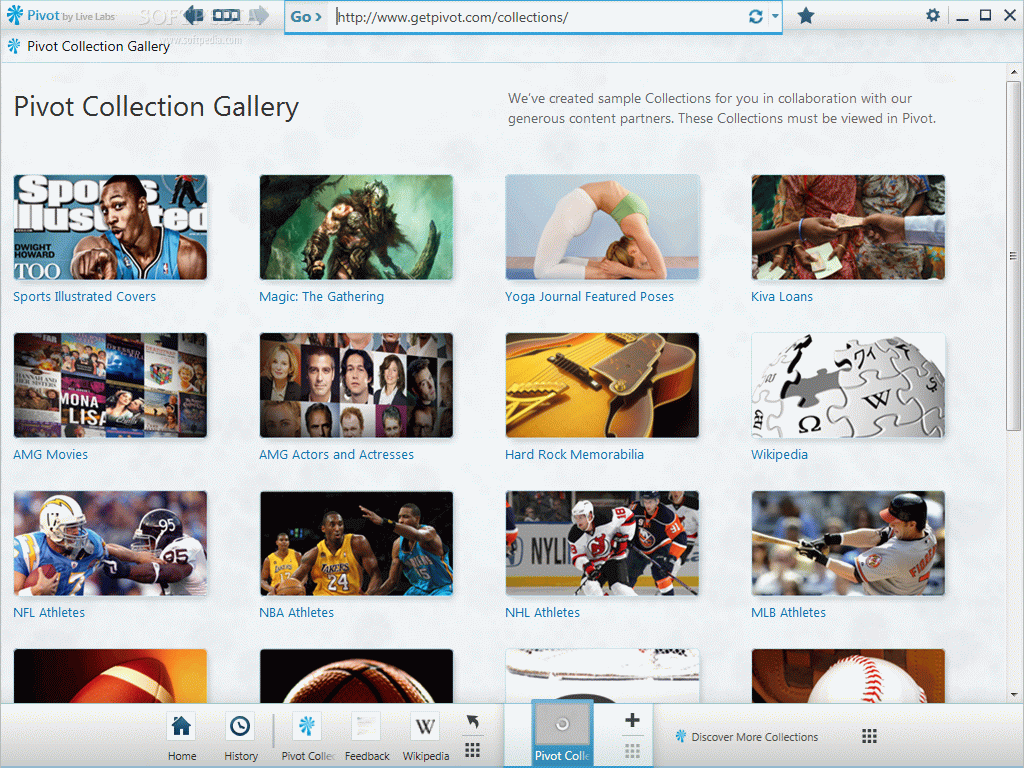The height and width of the screenshot is (768, 1024).
Task: Open the Pivot Collec favorite shortcut
Action: [308, 737]
